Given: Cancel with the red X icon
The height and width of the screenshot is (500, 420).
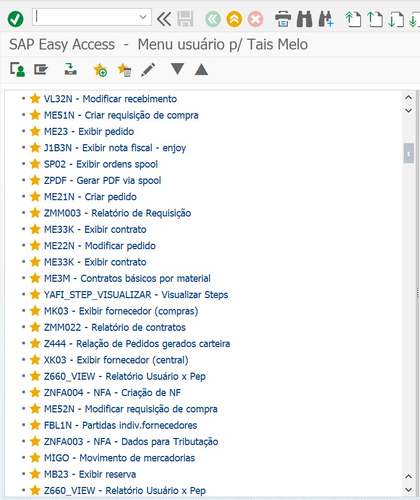Looking at the screenshot, I should [x=256, y=19].
